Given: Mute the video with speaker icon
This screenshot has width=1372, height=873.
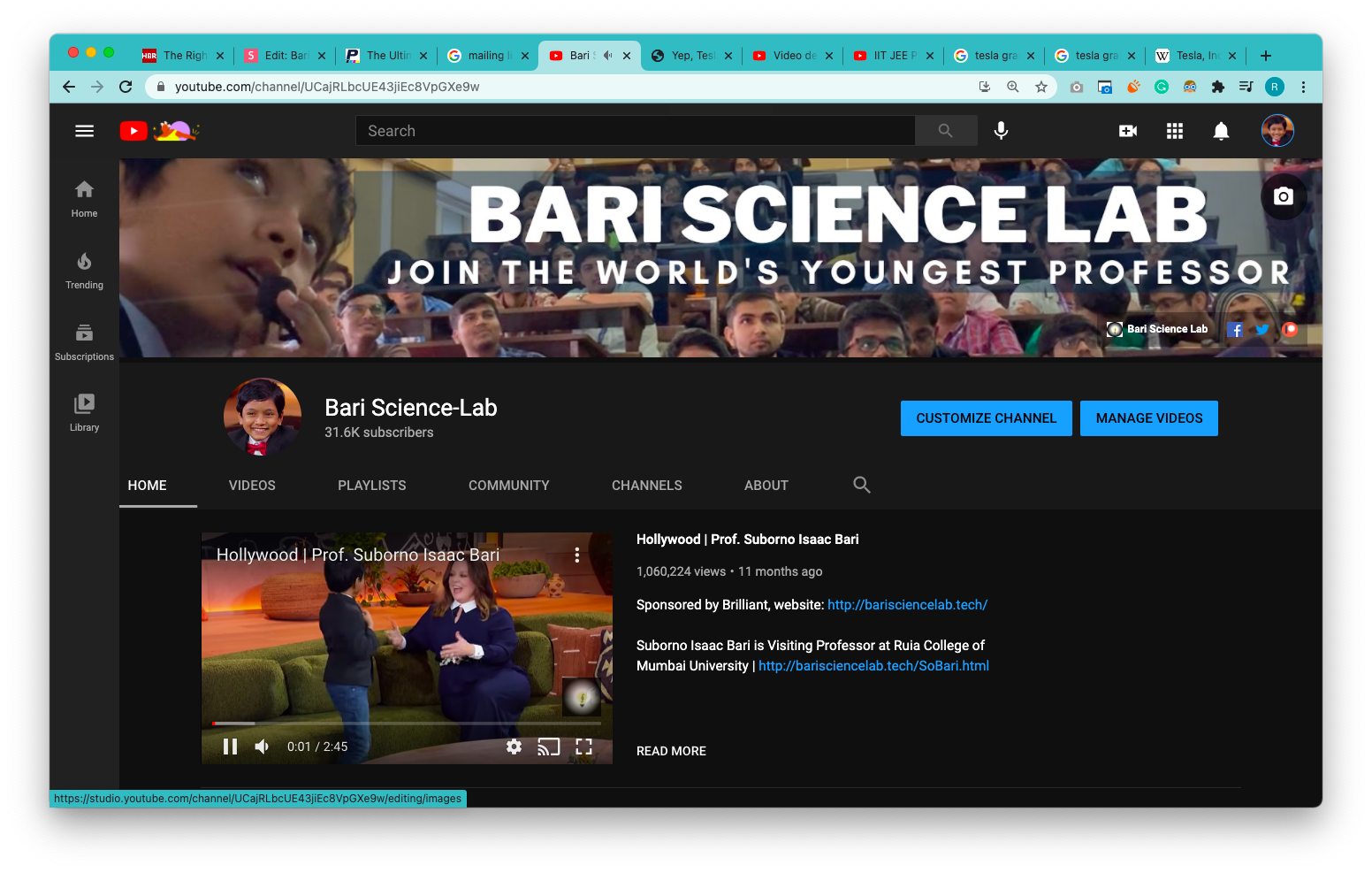Looking at the screenshot, I should 262,747.
